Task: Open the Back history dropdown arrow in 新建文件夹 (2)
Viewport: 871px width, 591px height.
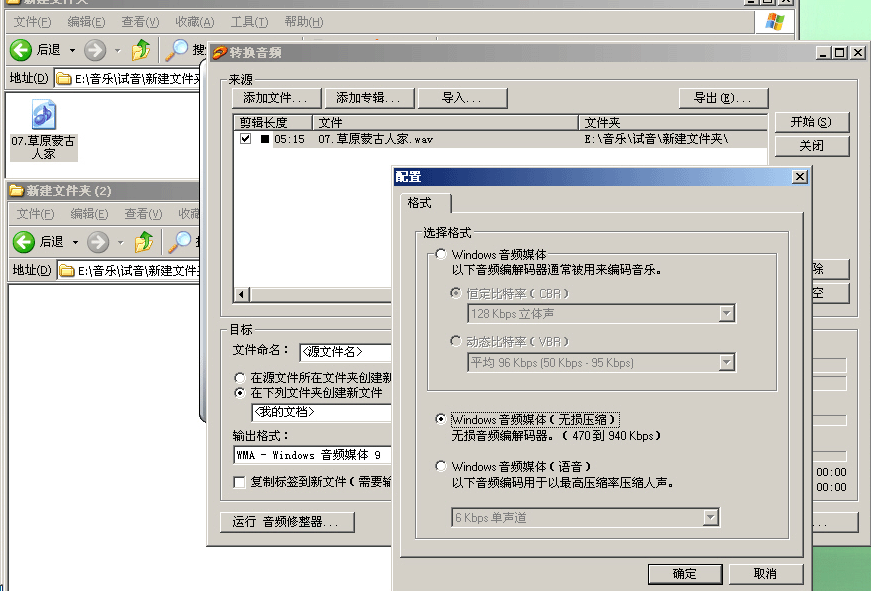Action: [x=75, y=242]
